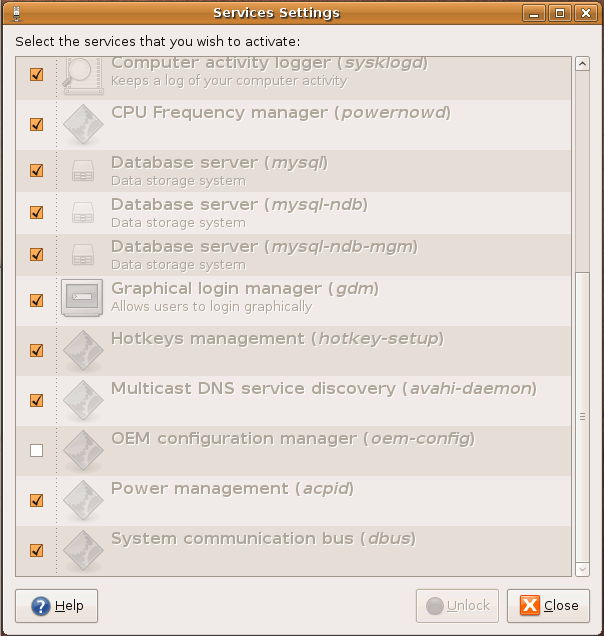Click the vertical scrollbar thumb

582,415
